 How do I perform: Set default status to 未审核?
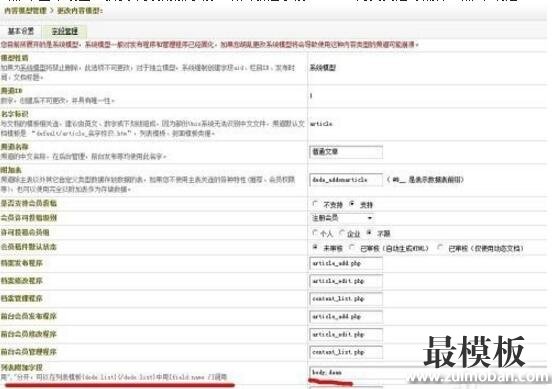click(x=315, y=247)
